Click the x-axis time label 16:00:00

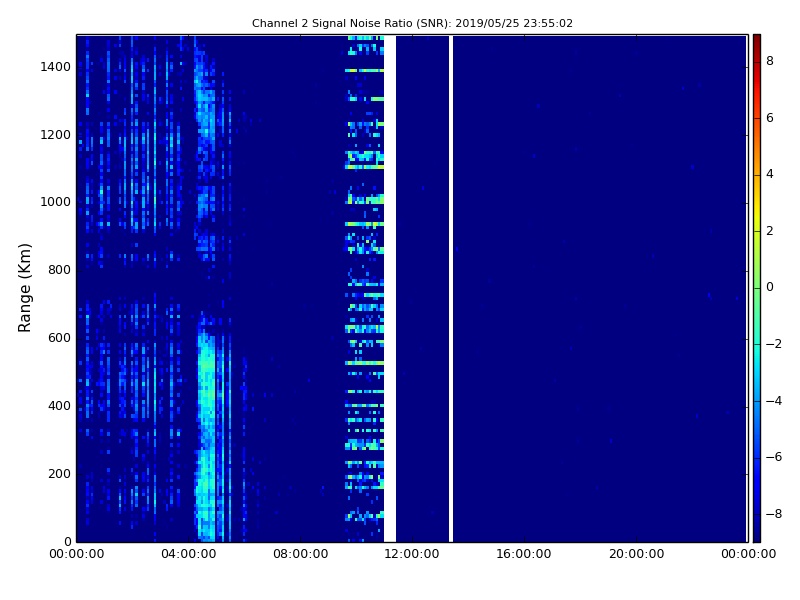tap(524, 554)
